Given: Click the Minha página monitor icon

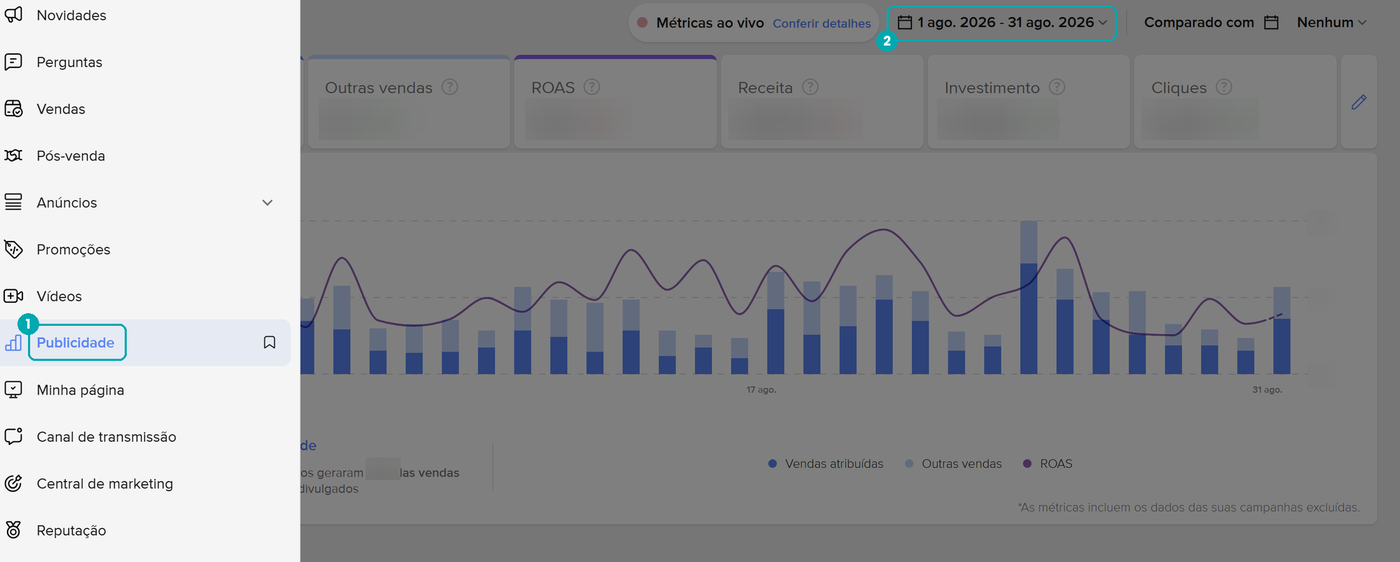Looking at the screenshot, I should coord(13,390).
